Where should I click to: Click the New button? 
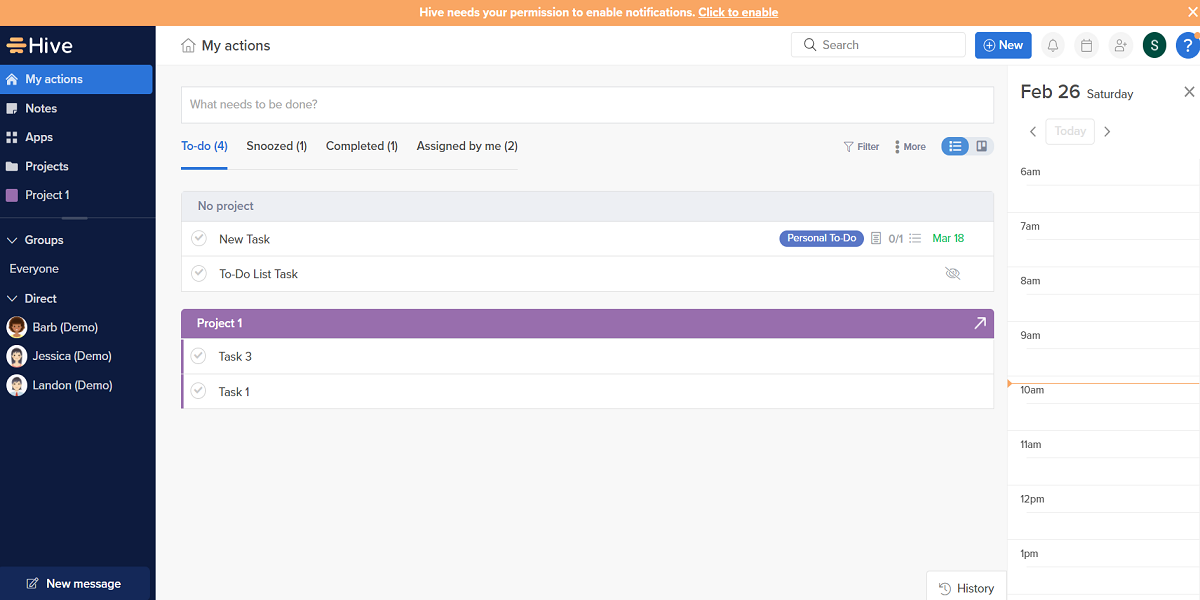pos(1003,45)
